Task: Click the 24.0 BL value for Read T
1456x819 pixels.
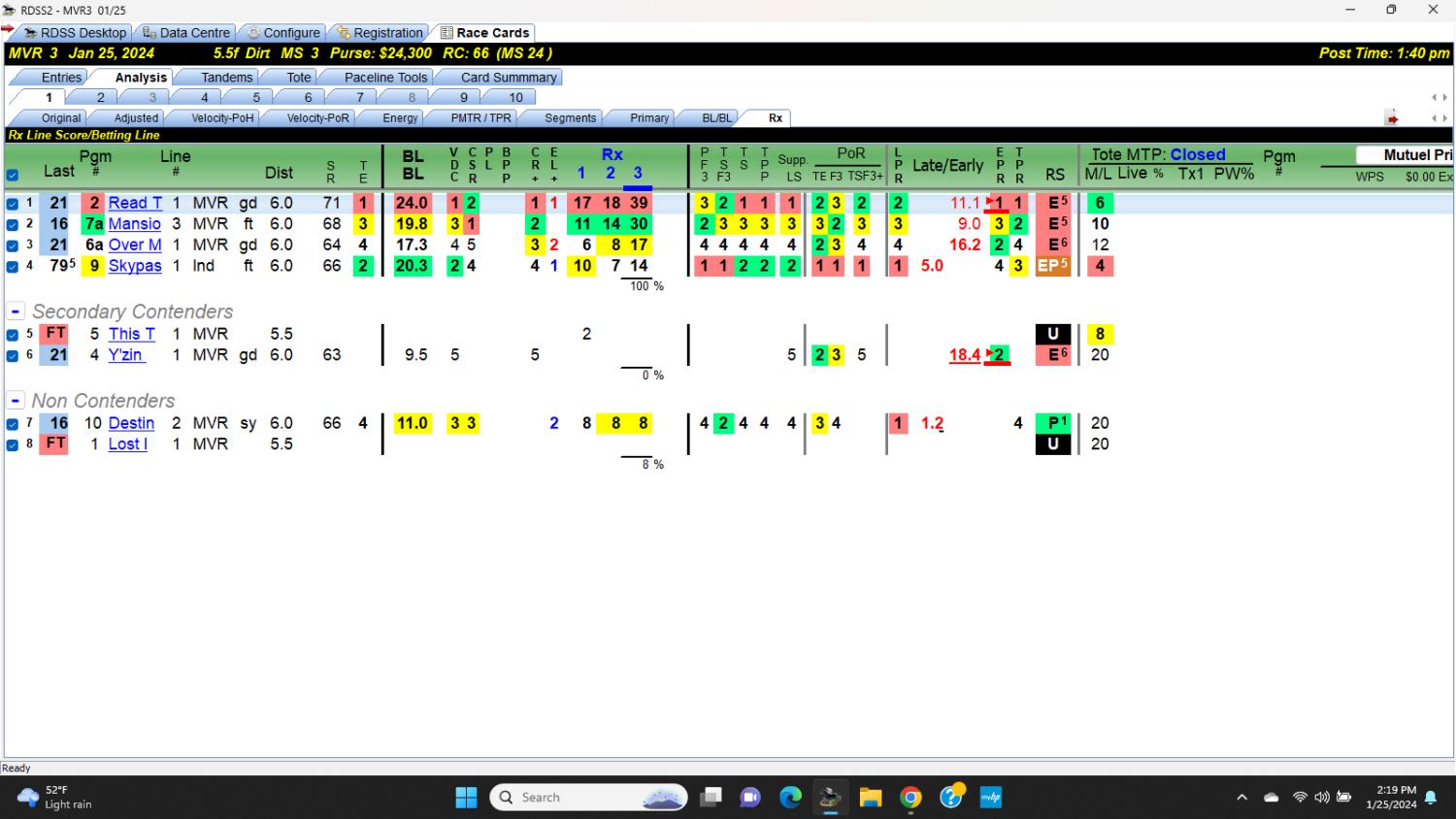Action: point(412,203)
